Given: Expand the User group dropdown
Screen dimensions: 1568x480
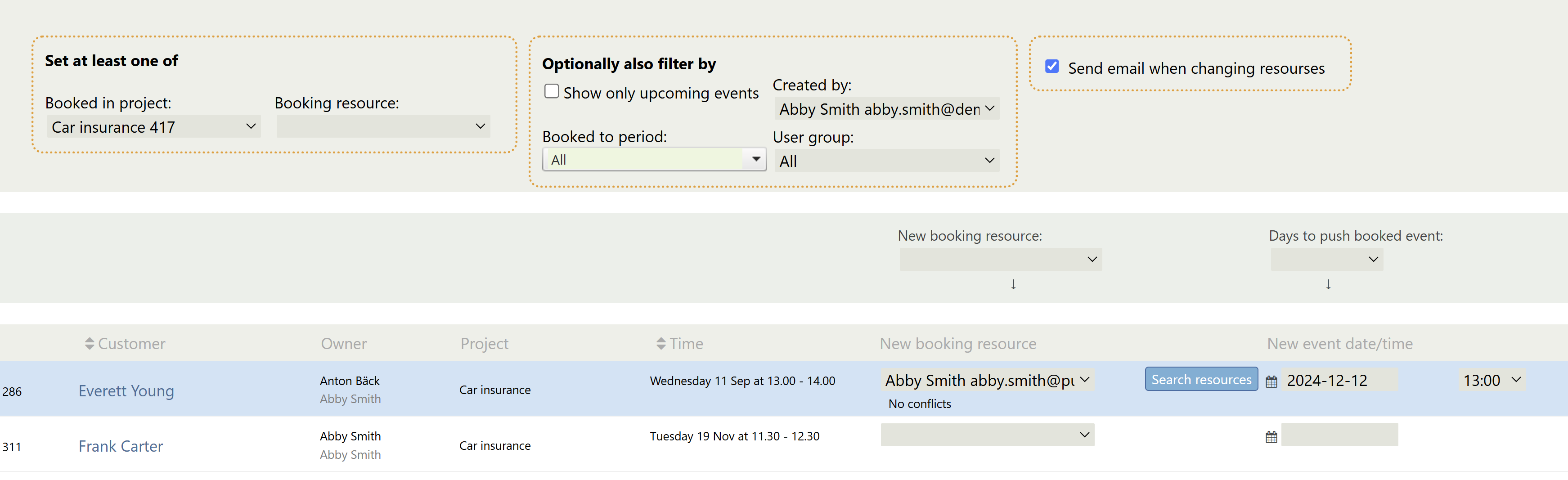Looking at the screenshot, I should click(886, 161).
